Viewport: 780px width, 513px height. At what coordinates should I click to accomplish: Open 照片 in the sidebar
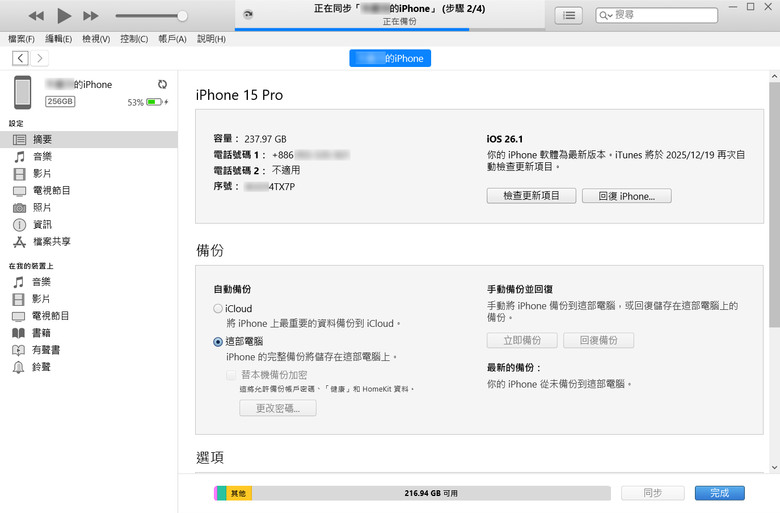click(x=89, y=207)
